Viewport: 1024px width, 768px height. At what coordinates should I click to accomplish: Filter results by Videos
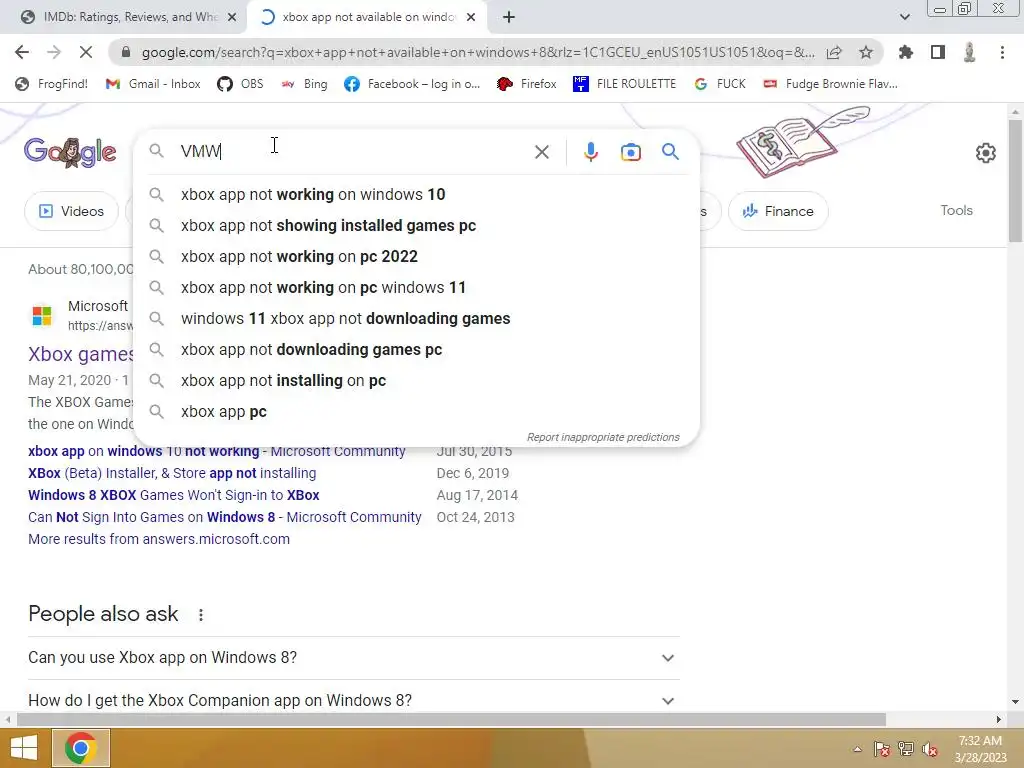click(x=72, y=211)
